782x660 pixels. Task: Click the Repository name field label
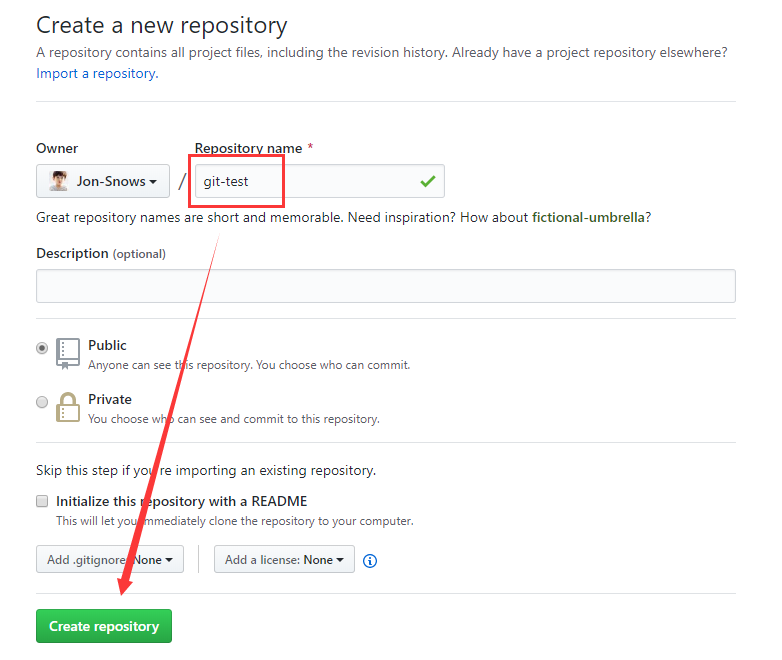tap(248, 148)
